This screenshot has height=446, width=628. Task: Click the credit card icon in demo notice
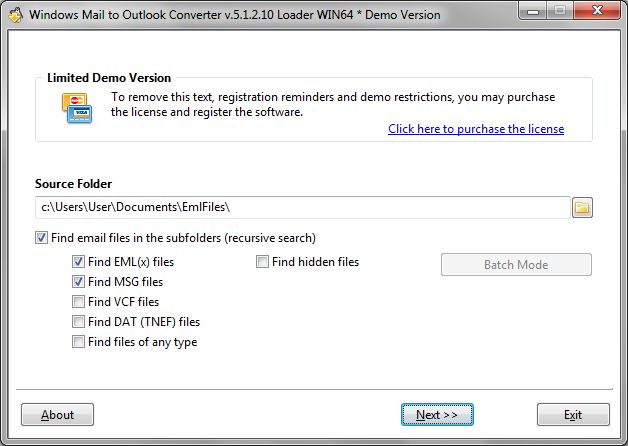76,107
